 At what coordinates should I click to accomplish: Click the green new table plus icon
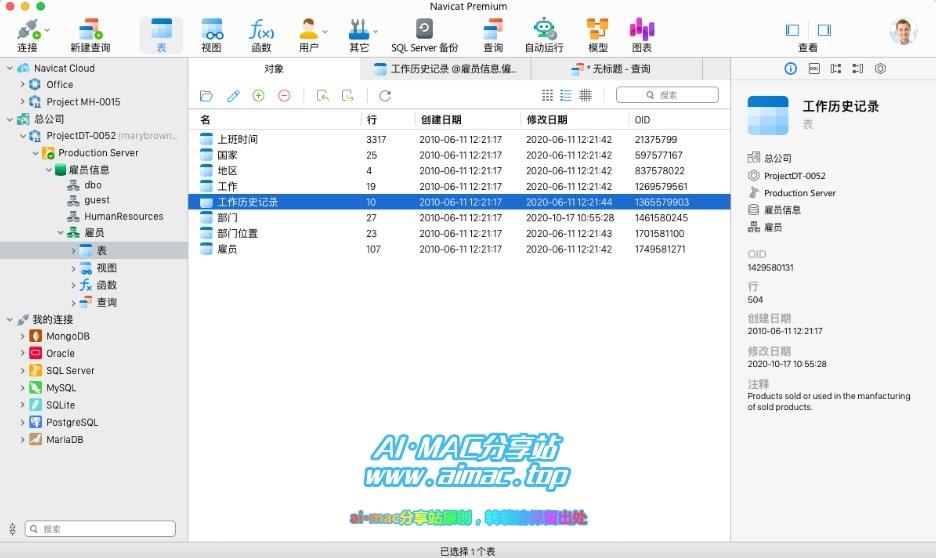coord(258,95)
